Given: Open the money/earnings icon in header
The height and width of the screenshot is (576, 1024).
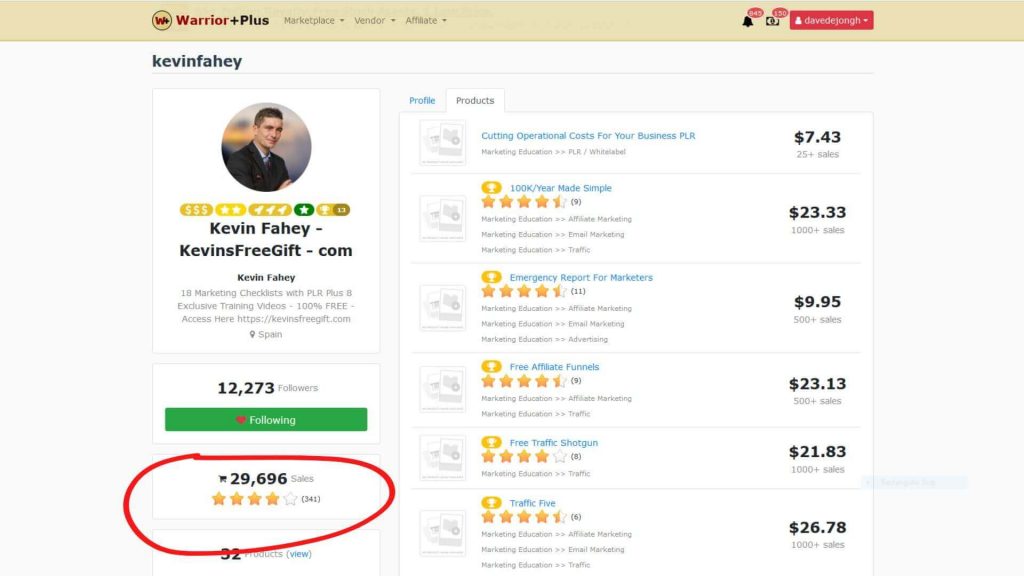Looking at the screenshot, I should click(x=773, y=21).
